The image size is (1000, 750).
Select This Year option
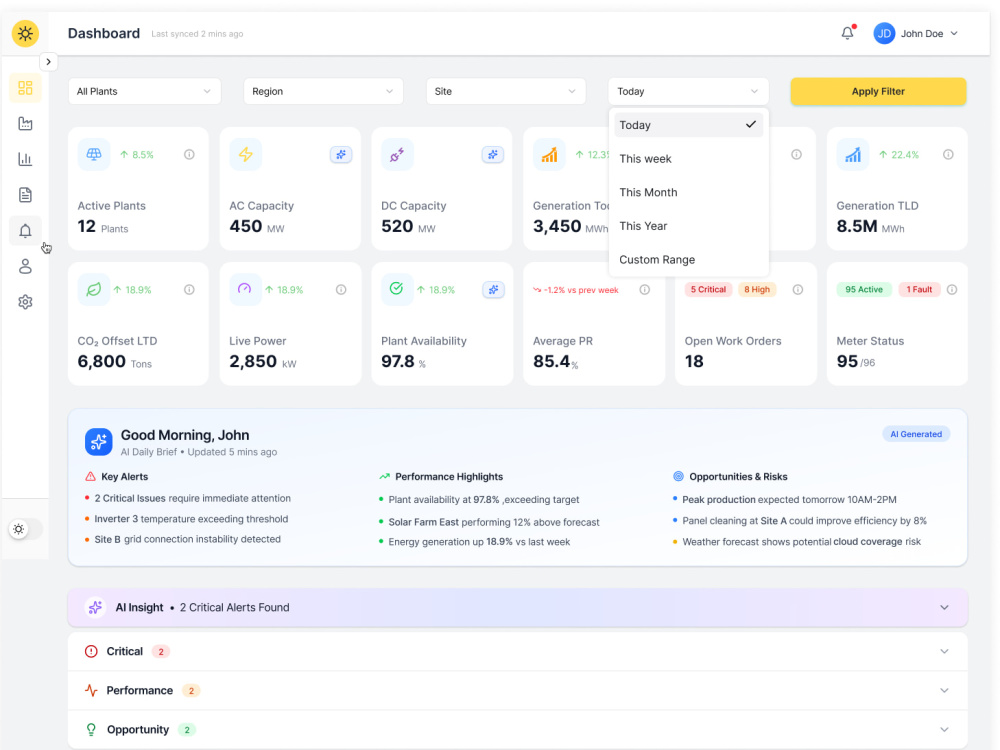click(688, 226)
